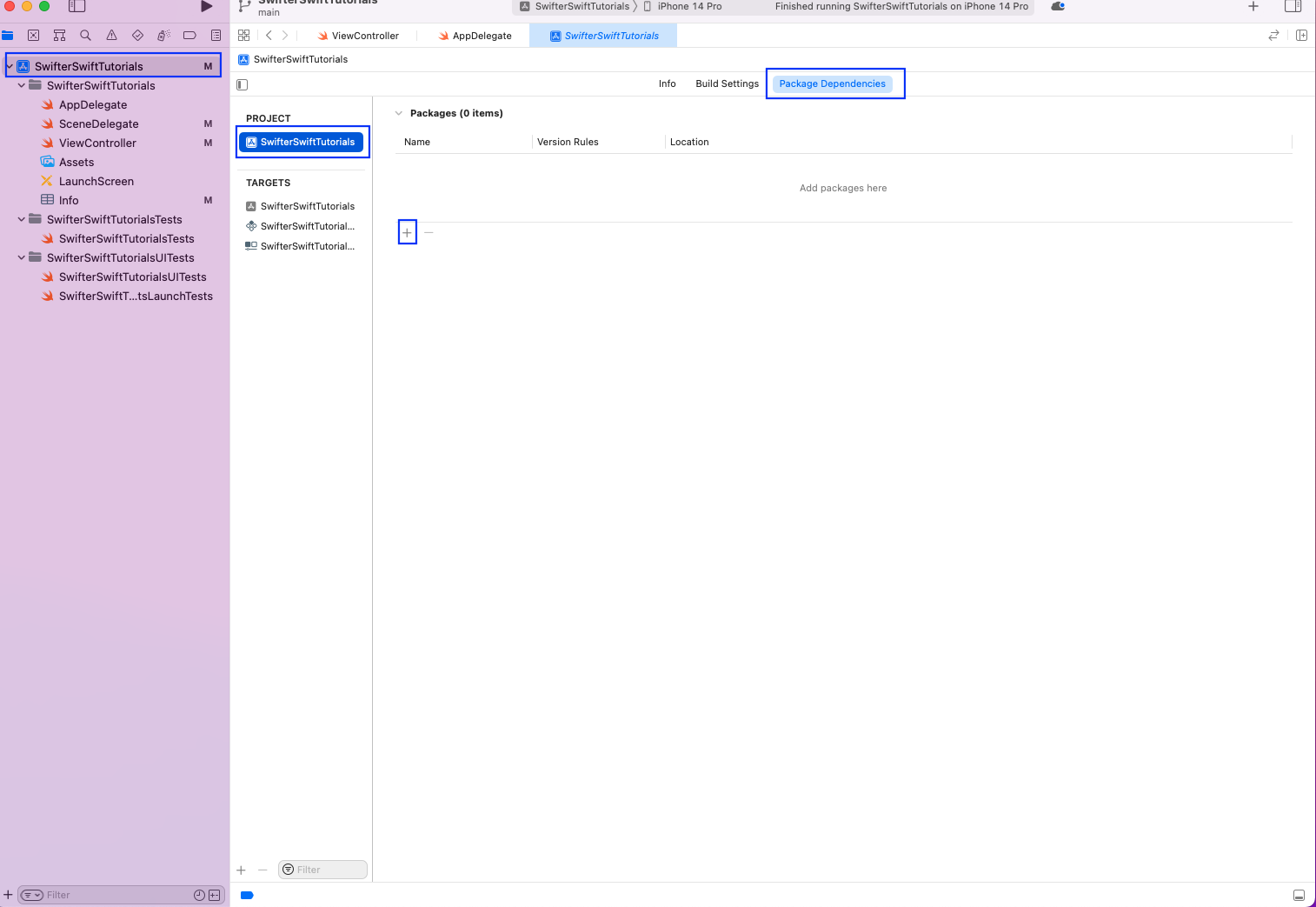Click the navigator filter field
Screen dimensions: 1316x907
click(118, 895)
